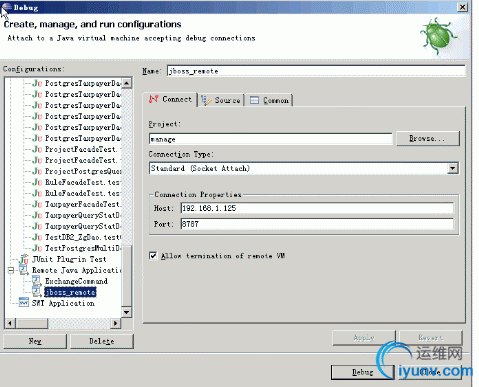Switch to the Source tab

(221, 100)
